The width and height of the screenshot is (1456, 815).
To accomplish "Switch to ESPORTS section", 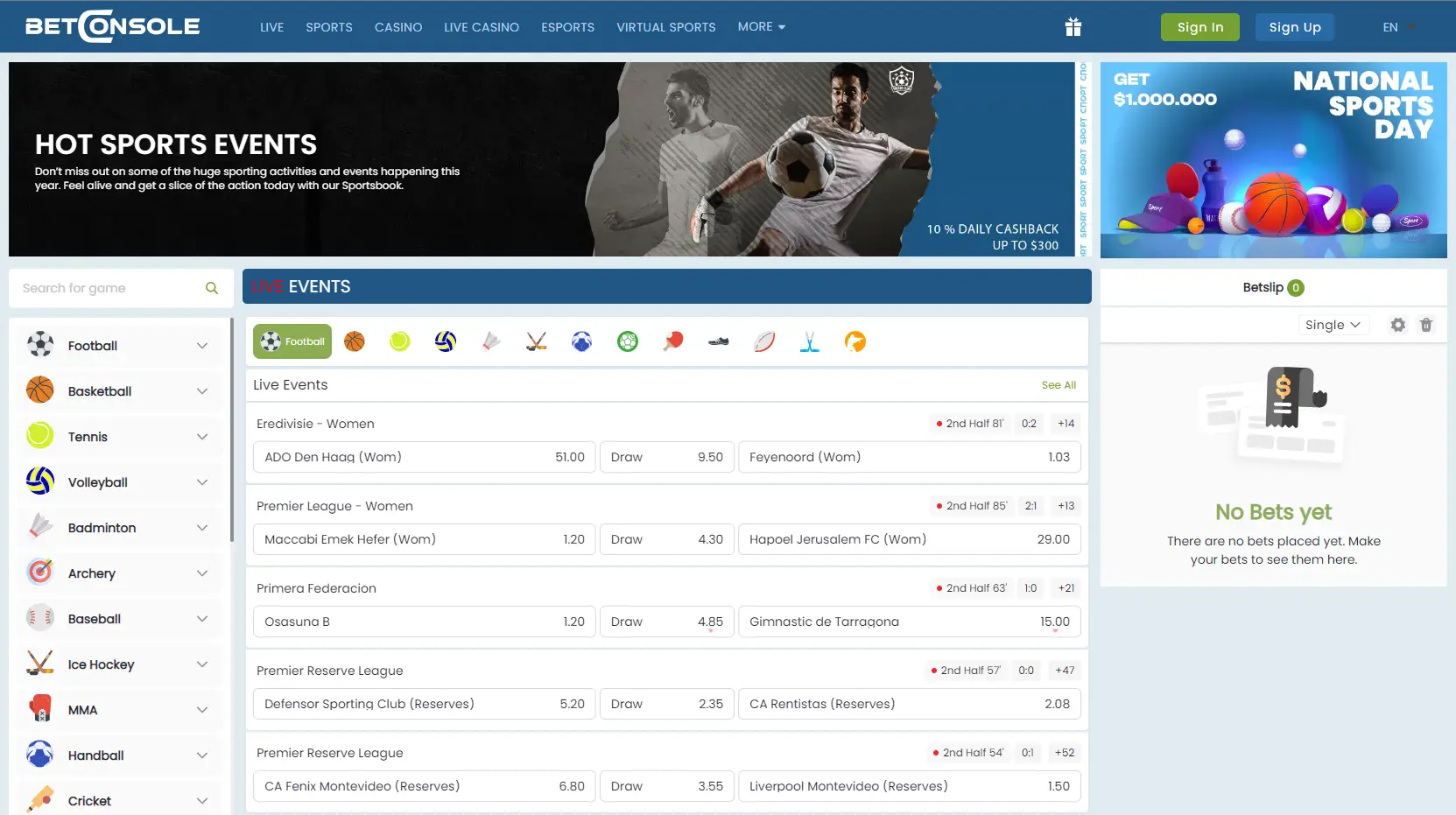I will (x=568, y=27).
